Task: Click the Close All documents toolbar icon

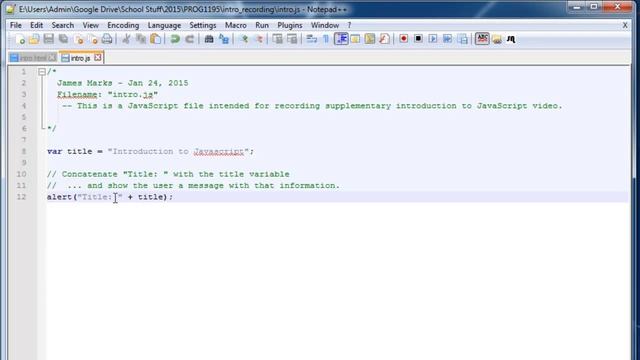Action: [93, 39]
